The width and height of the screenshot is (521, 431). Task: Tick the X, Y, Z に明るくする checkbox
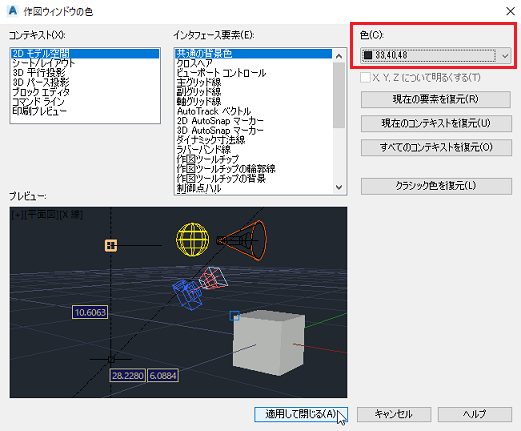pyautogui.click(x=365, y=78)
